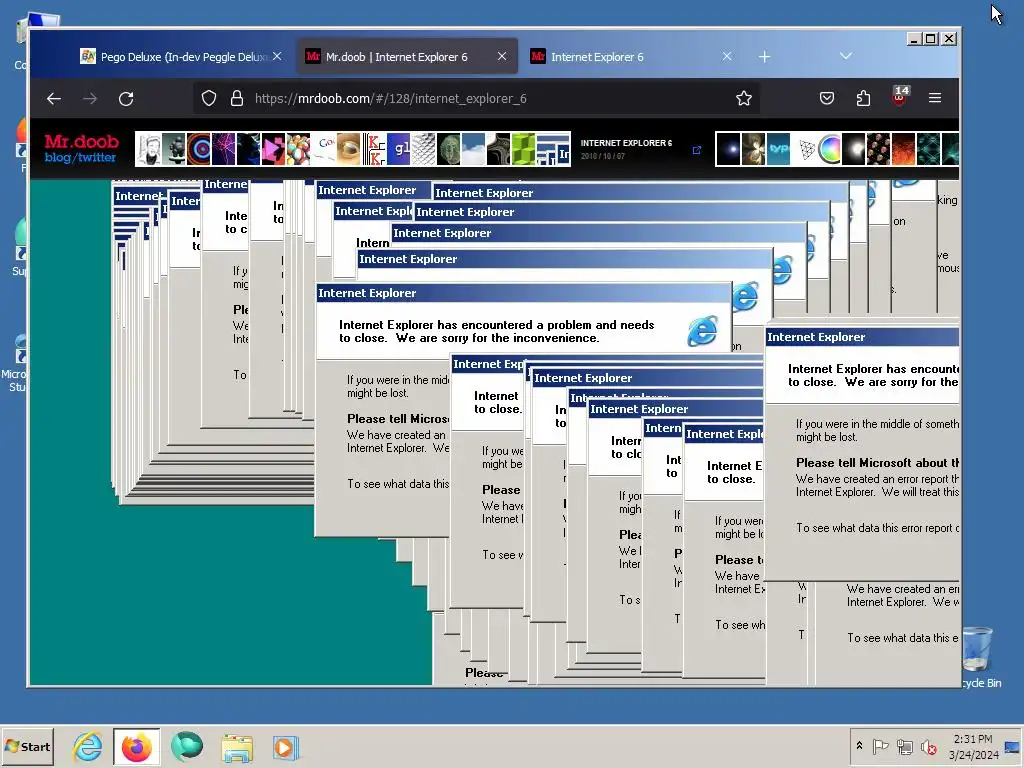Select the Mr.doob | Internet Explorer 6 tab
Screen dimensions: 1024x768
pyautogui.click(x=408, y=57)
